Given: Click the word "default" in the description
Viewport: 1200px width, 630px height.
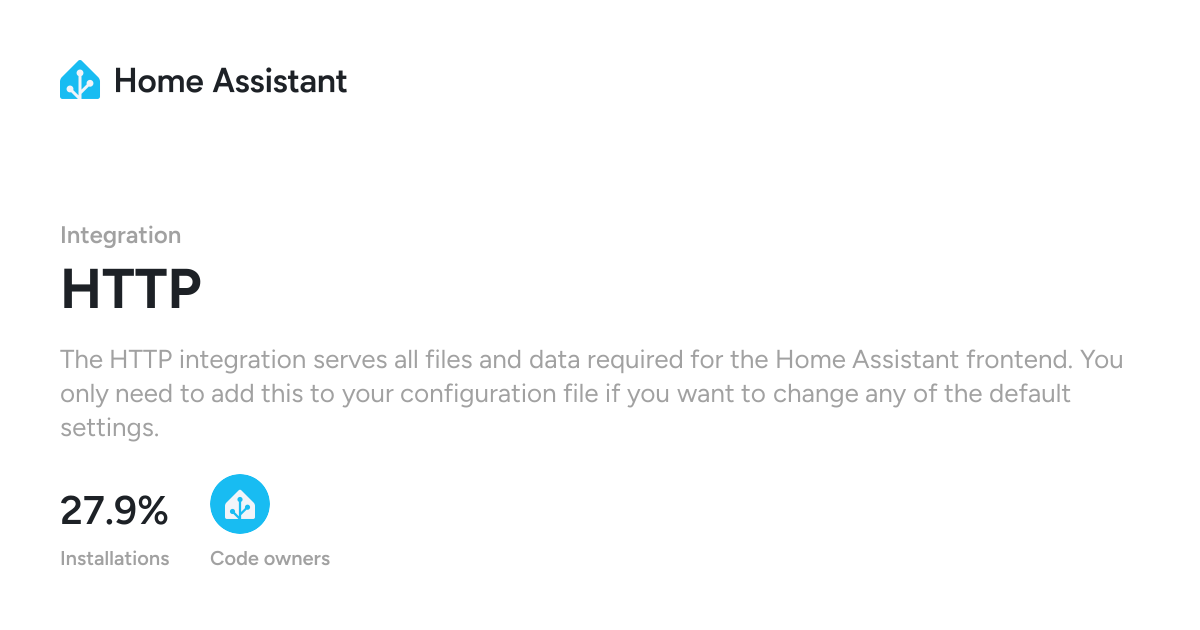Looking at the screenshot, I should [1031, 393].
